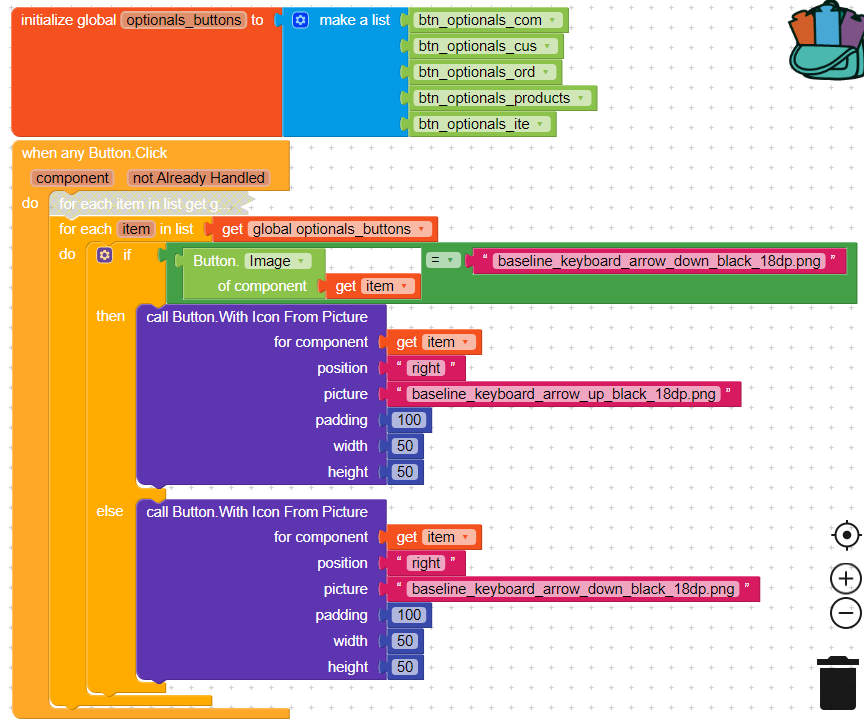
Task: Click the 'for each' loop block label
Action: pyautogui.click(x=85, y=229)
